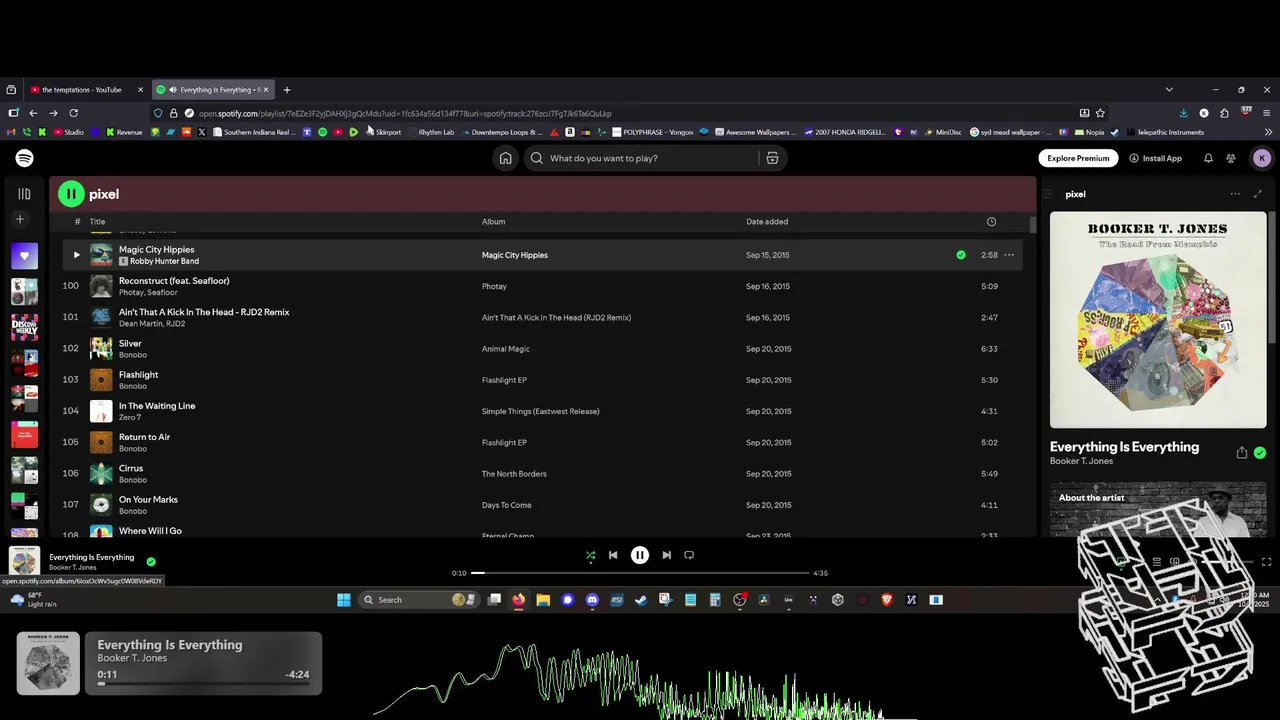Toggle saved check in bottom player bar
Screen dimensions: 1280x720
[x=151, y=562]
